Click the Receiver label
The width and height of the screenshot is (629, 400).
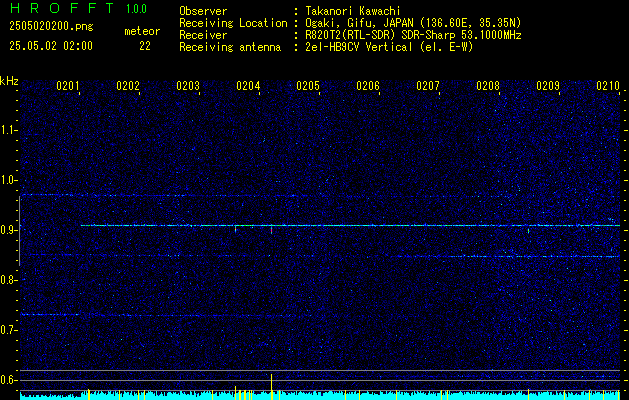click(203, 35)
